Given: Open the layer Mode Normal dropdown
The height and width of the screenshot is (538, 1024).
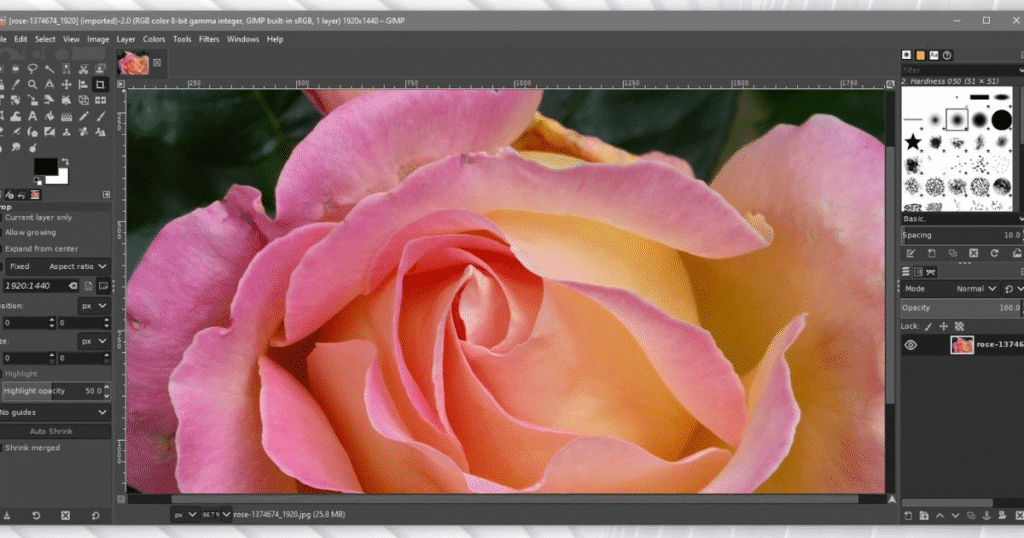Looking at the screenshot, I should 976,288.
